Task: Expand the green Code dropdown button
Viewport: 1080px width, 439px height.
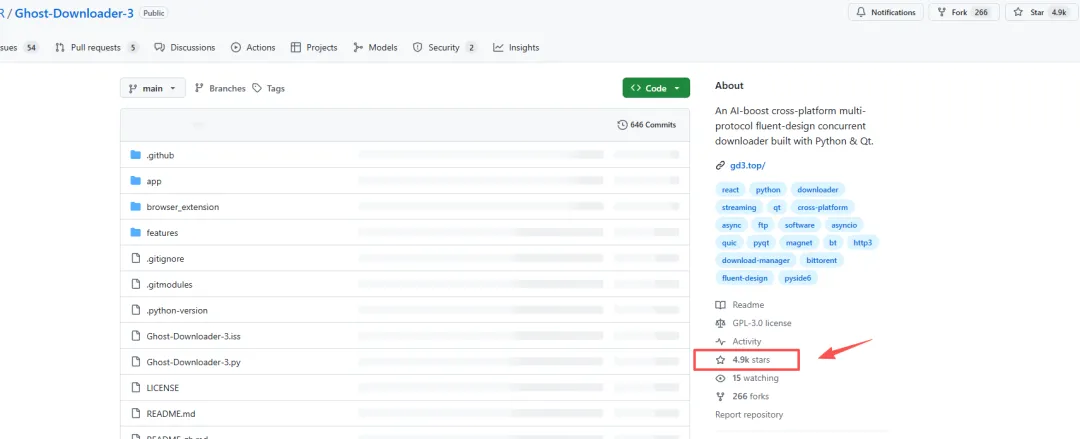Action: [x=656, y=88]
